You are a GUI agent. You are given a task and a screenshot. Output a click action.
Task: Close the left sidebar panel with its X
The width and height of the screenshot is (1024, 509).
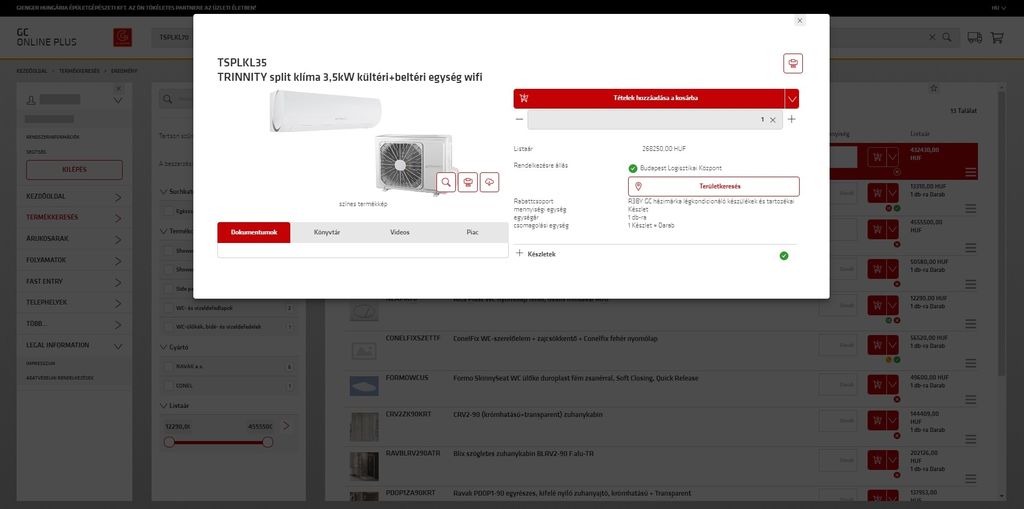pos(118,88)
